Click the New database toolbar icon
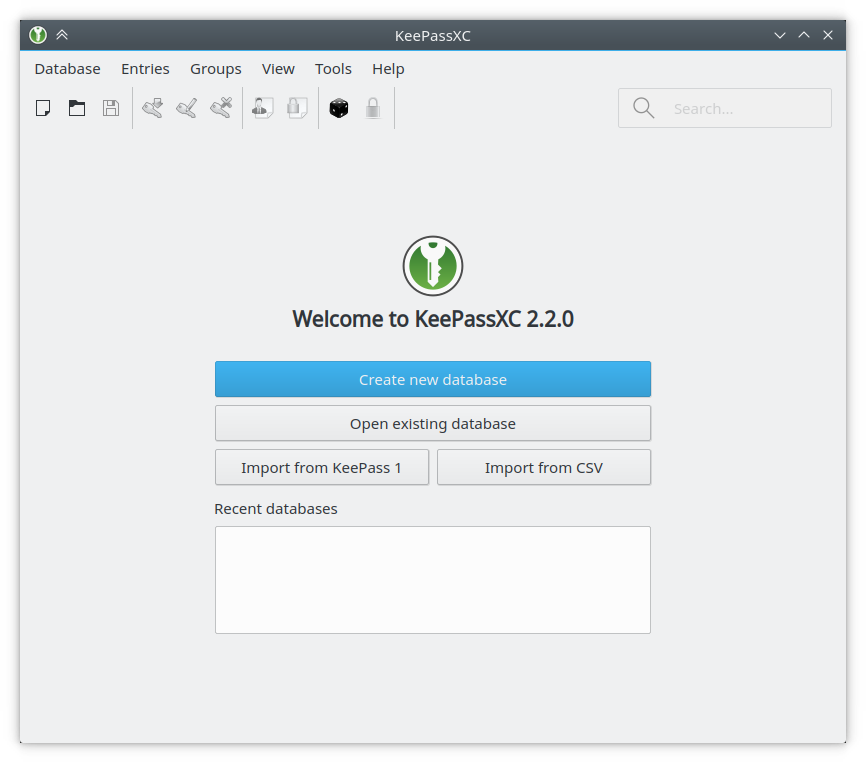The width and height of the screenshot is (866, 763). pos(43,108)
